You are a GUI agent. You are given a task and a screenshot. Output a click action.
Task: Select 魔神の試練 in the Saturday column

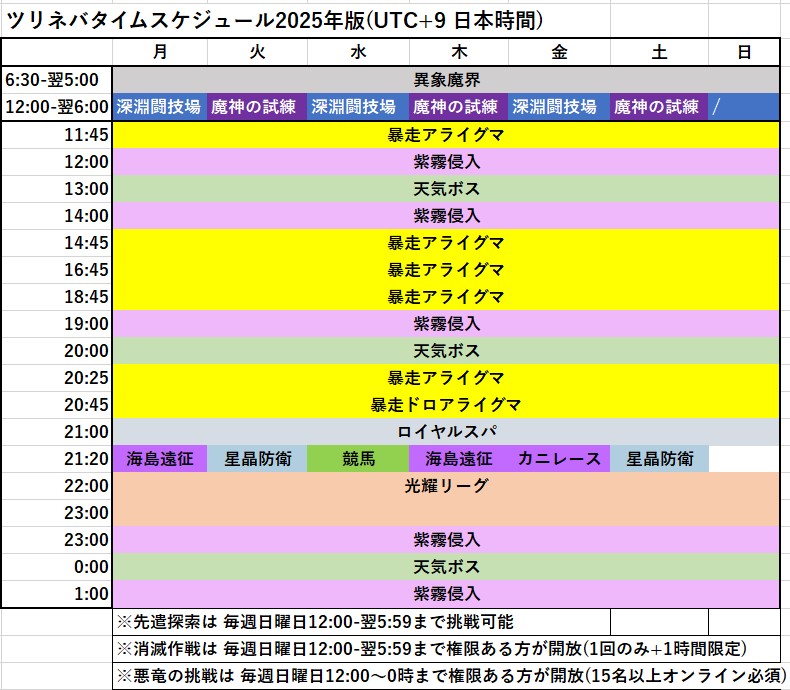click(659, 107)
